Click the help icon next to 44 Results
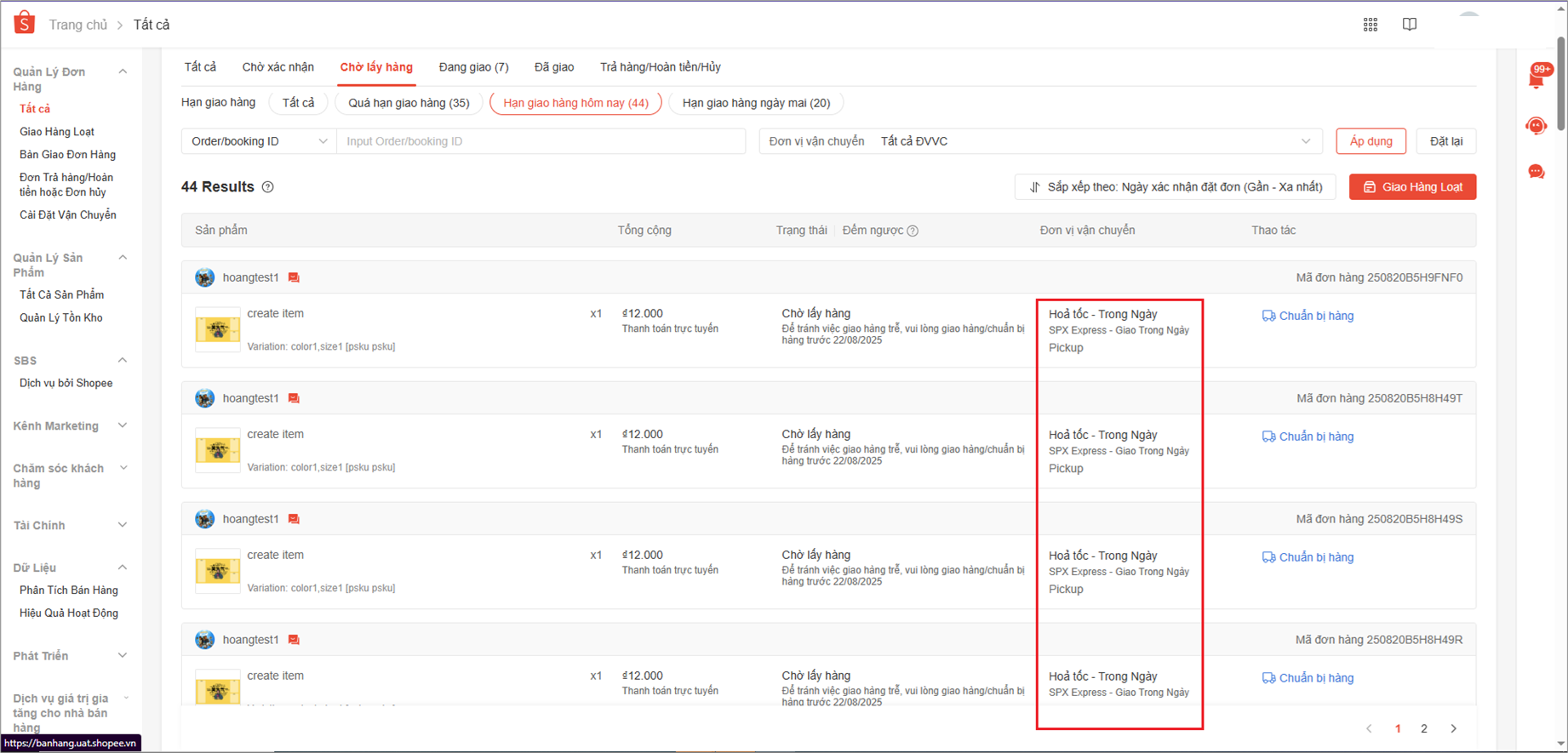The image size is (1568, 753). click(268, 187)
